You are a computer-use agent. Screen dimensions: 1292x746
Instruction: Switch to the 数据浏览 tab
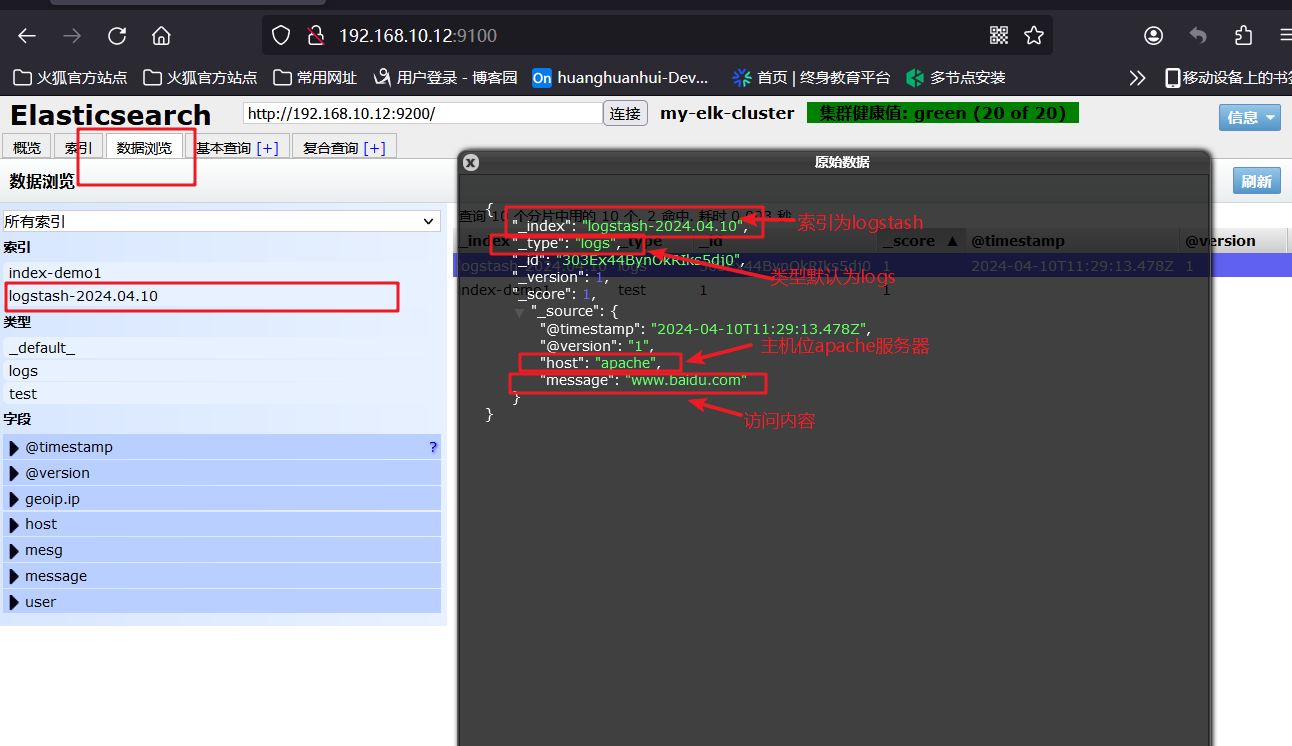144,148
